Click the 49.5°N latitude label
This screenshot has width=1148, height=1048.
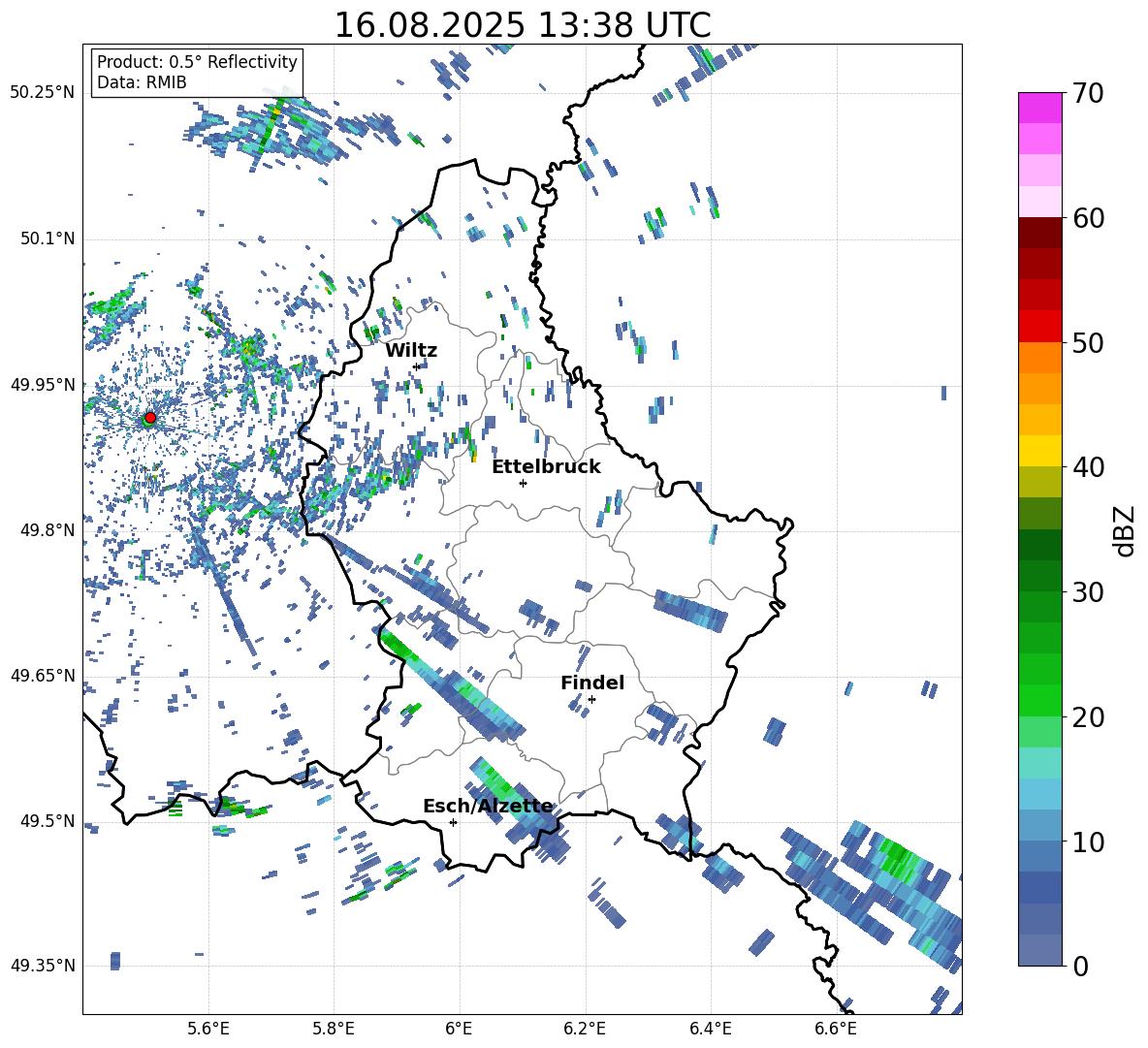(47, 821)
